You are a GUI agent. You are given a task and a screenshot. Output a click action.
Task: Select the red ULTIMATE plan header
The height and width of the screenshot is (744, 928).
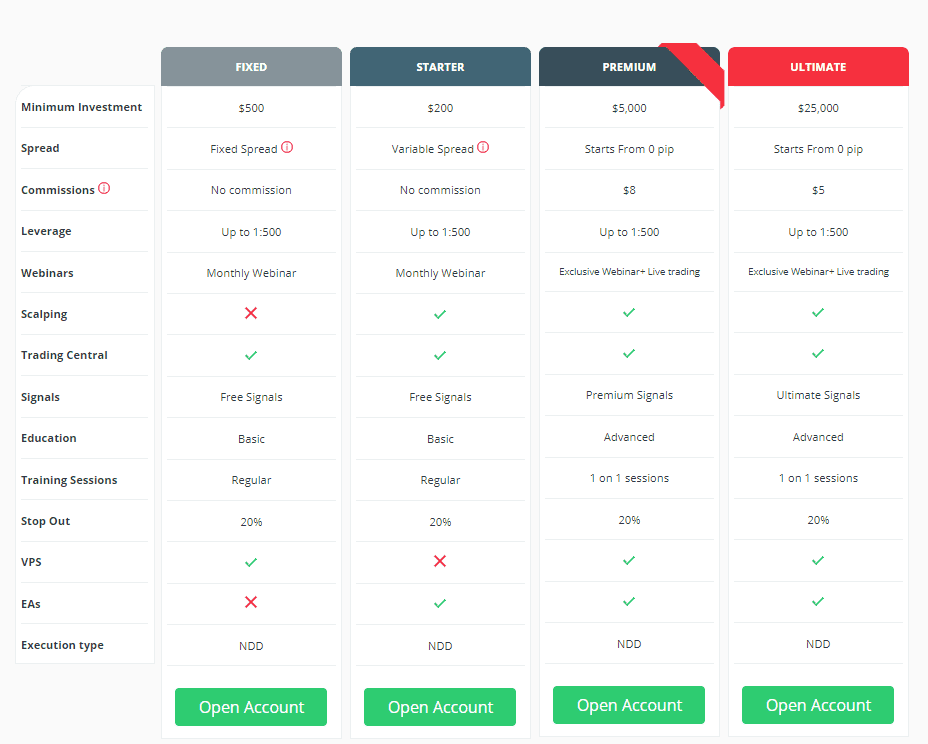[x=818, y=67]
